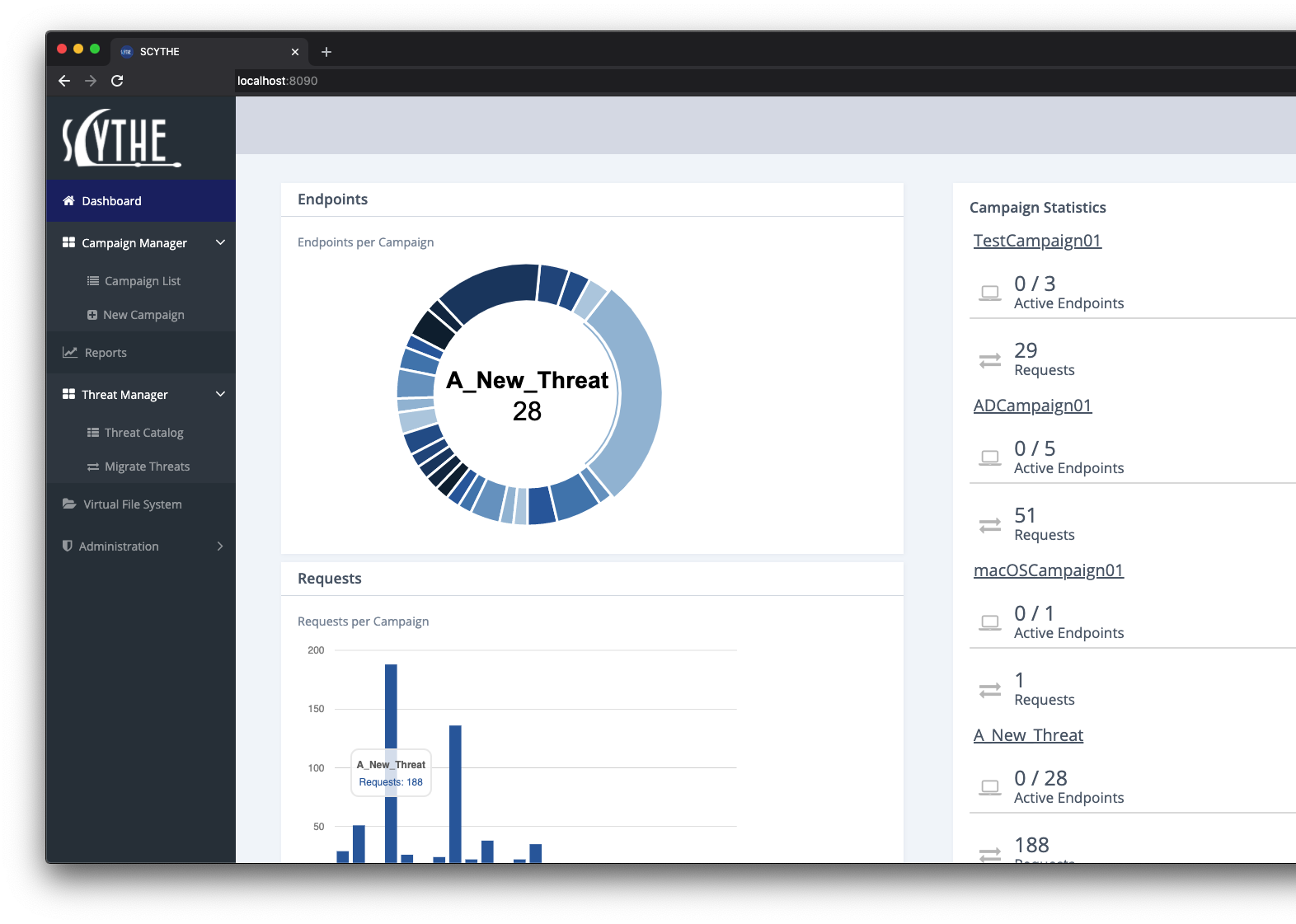Open the macOSCampaign01 campaign link
1296x924 pixels.
[1048, 570]
